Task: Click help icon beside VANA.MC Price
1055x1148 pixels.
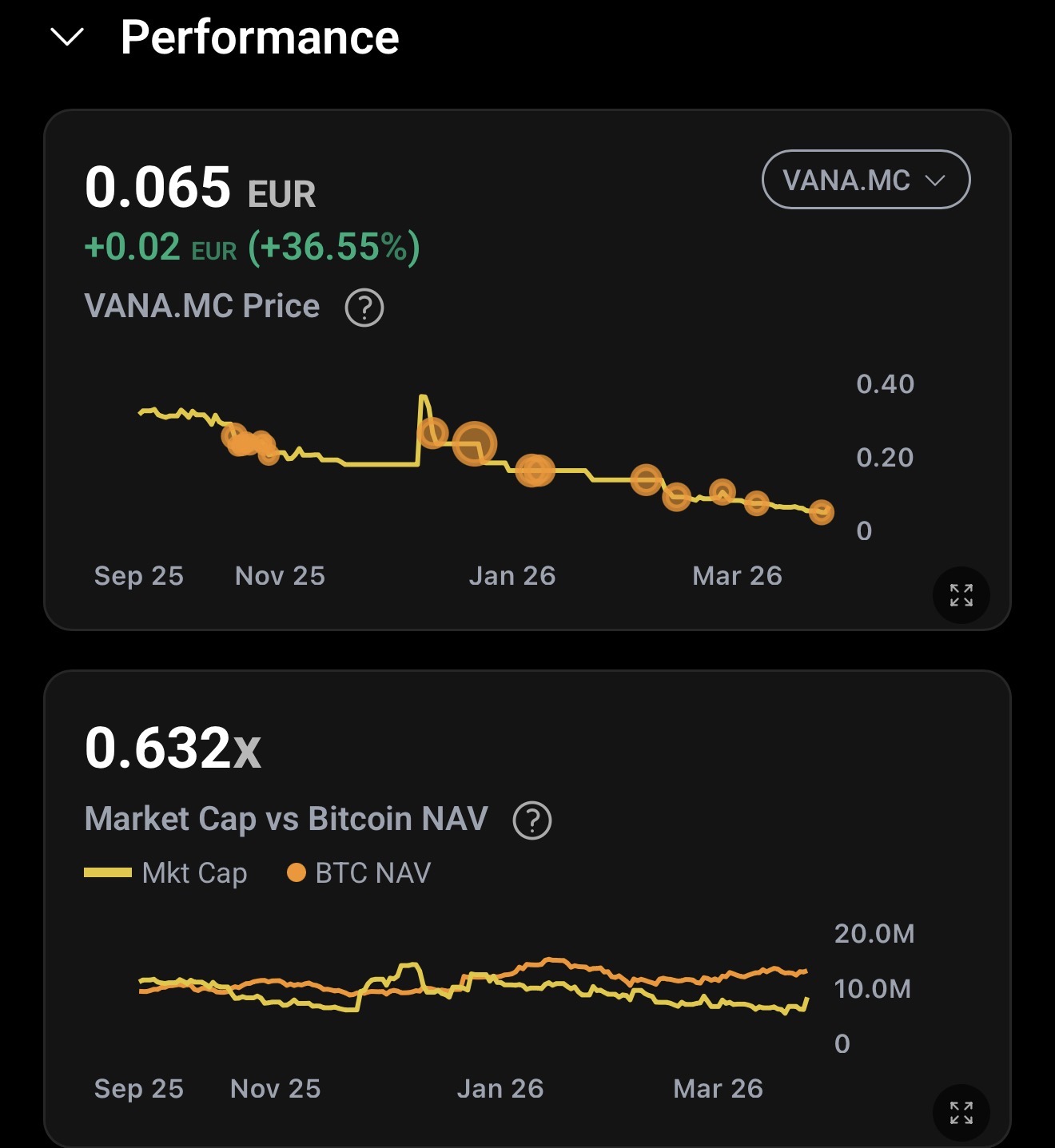Action: [364, 308]
